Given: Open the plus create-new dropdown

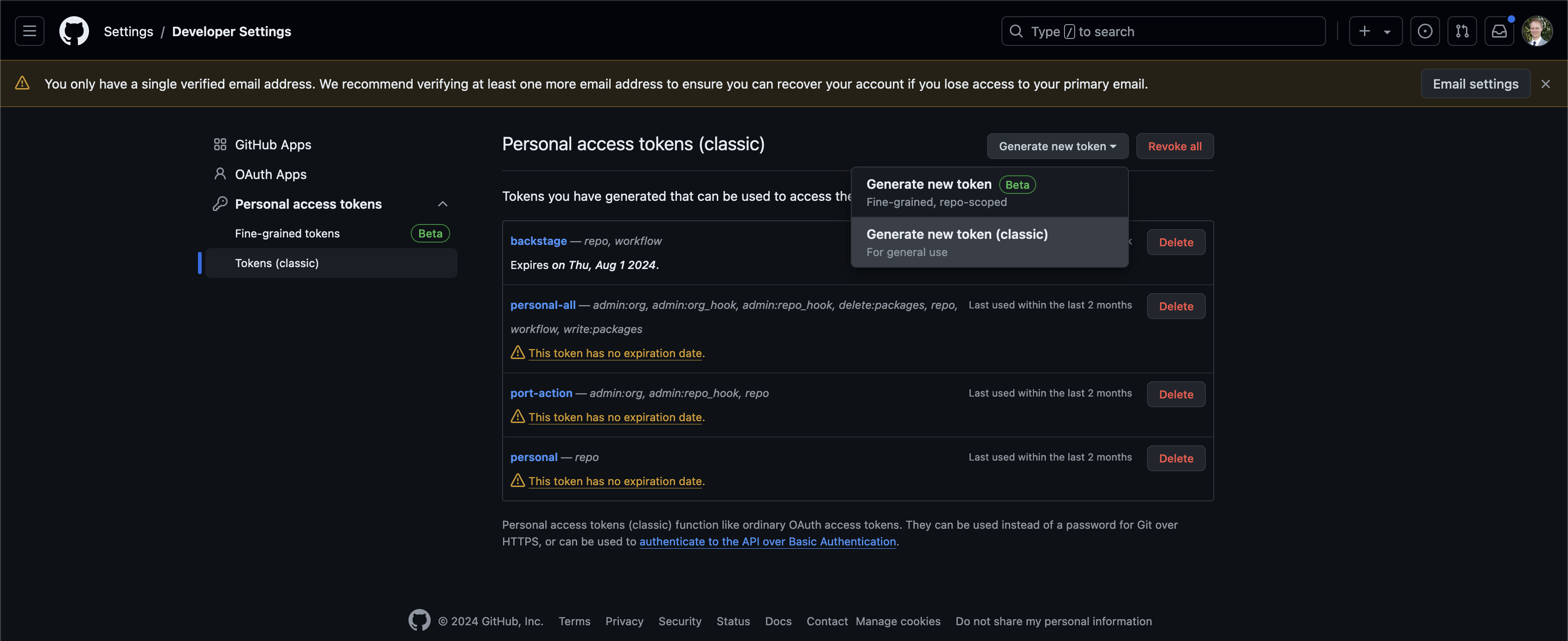Looking at the screenshot, I should 1375,31.
